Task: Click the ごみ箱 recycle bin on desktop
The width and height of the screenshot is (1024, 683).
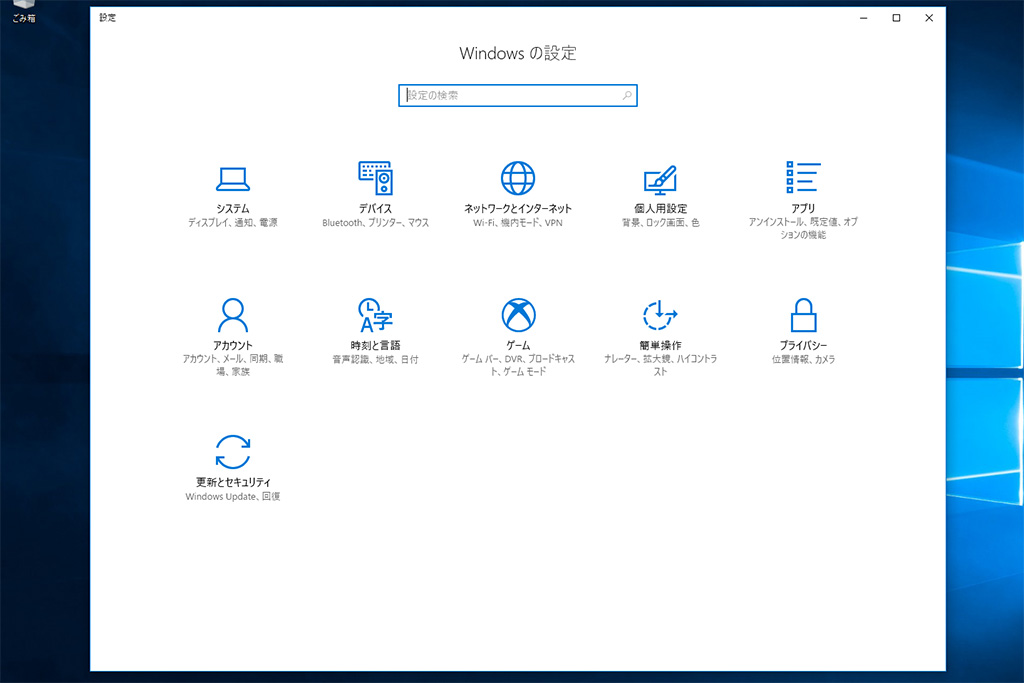Action: (x=24, y=12)
